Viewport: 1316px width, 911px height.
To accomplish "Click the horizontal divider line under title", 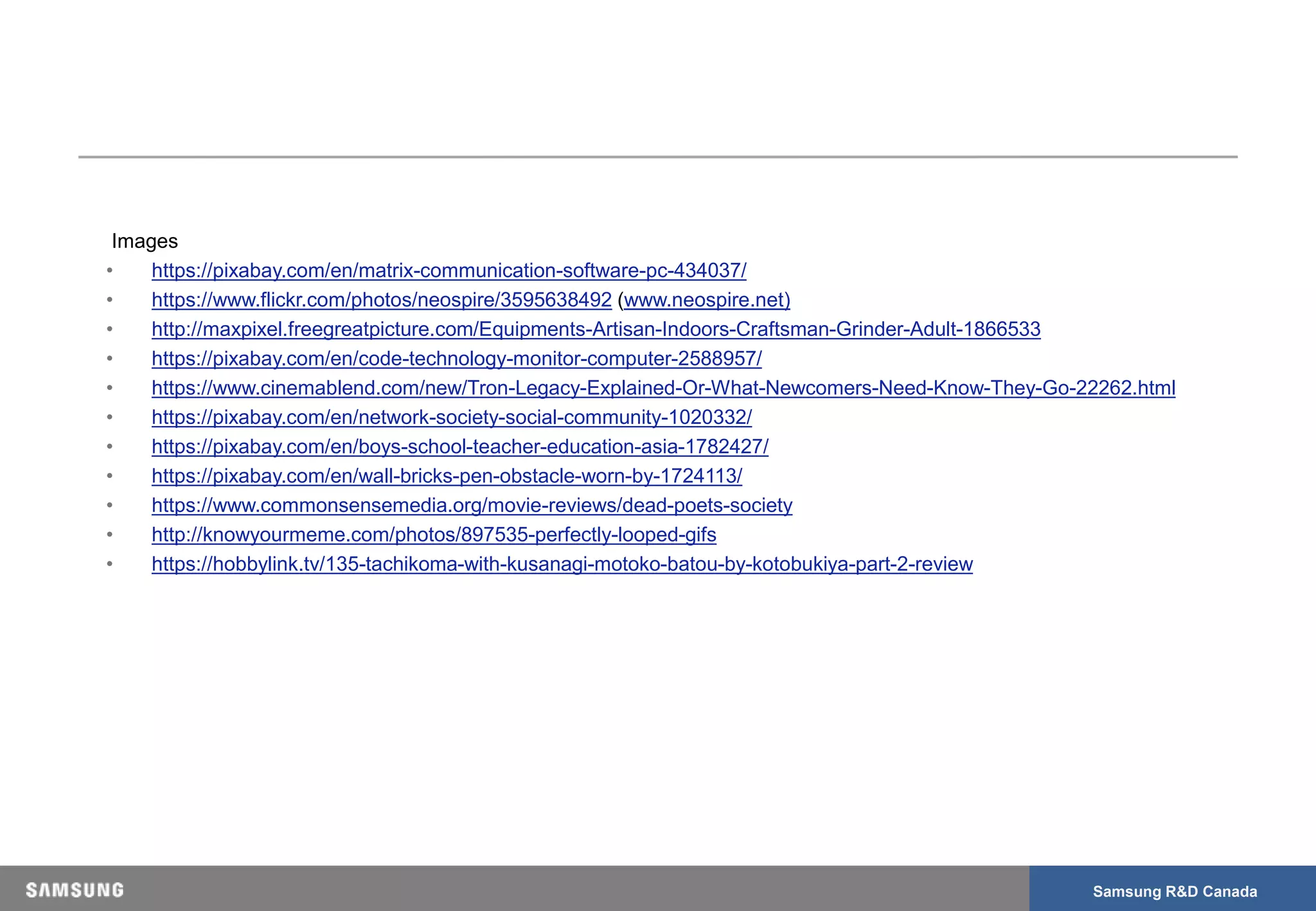I will (657, 157).
